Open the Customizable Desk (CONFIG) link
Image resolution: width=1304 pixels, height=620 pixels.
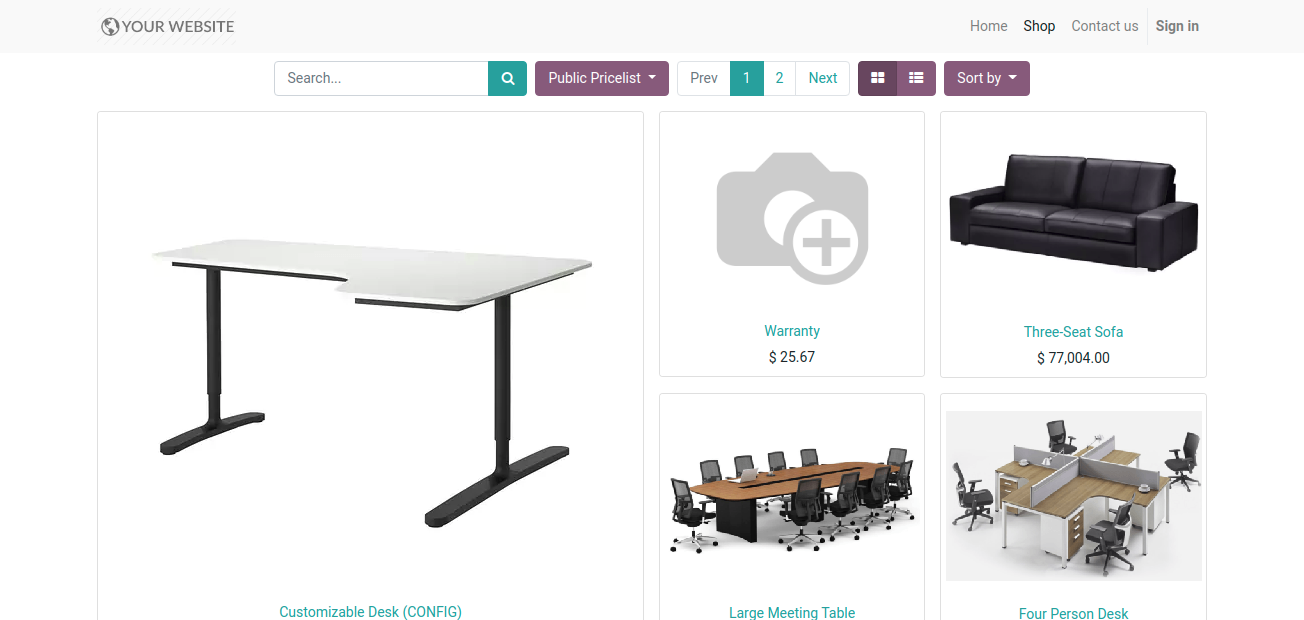pyautogui.click(x=370, y=611)
